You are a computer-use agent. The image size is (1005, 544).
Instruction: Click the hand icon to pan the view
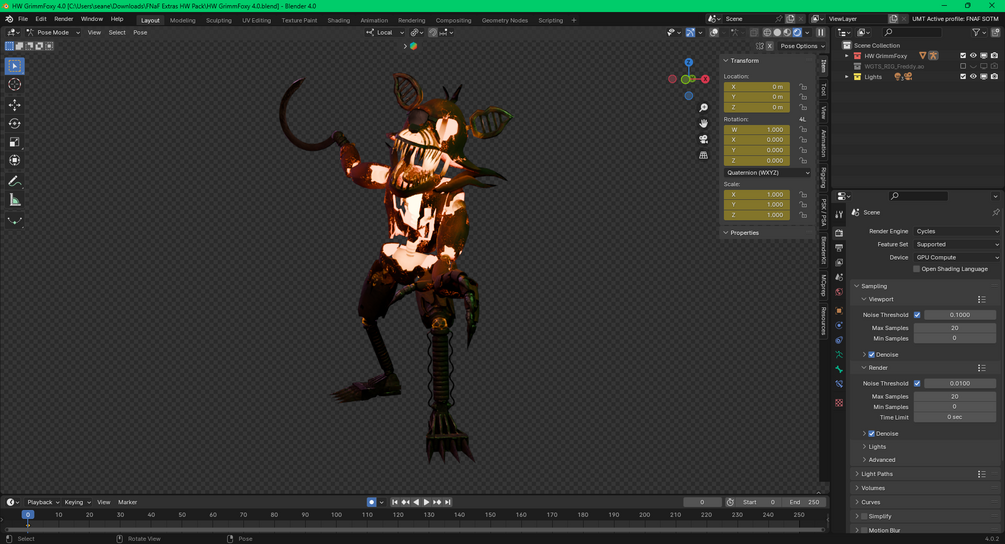[704, 123]
